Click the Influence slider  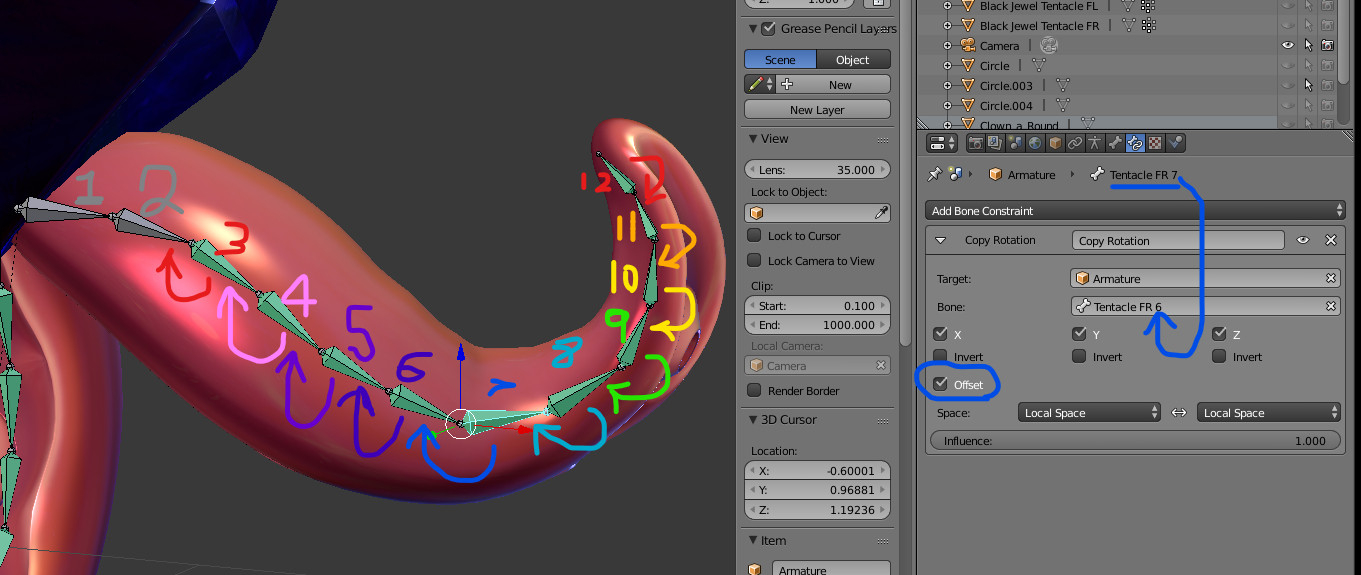[1134, 441]
